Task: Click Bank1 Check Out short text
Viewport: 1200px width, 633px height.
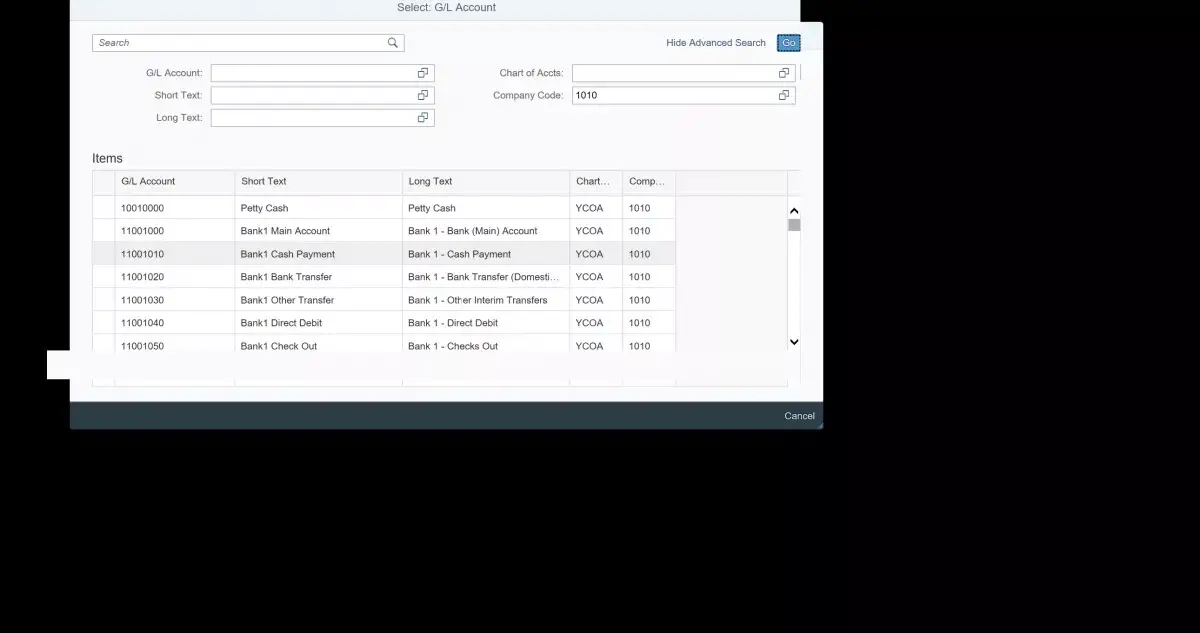Action: (279, 346)
